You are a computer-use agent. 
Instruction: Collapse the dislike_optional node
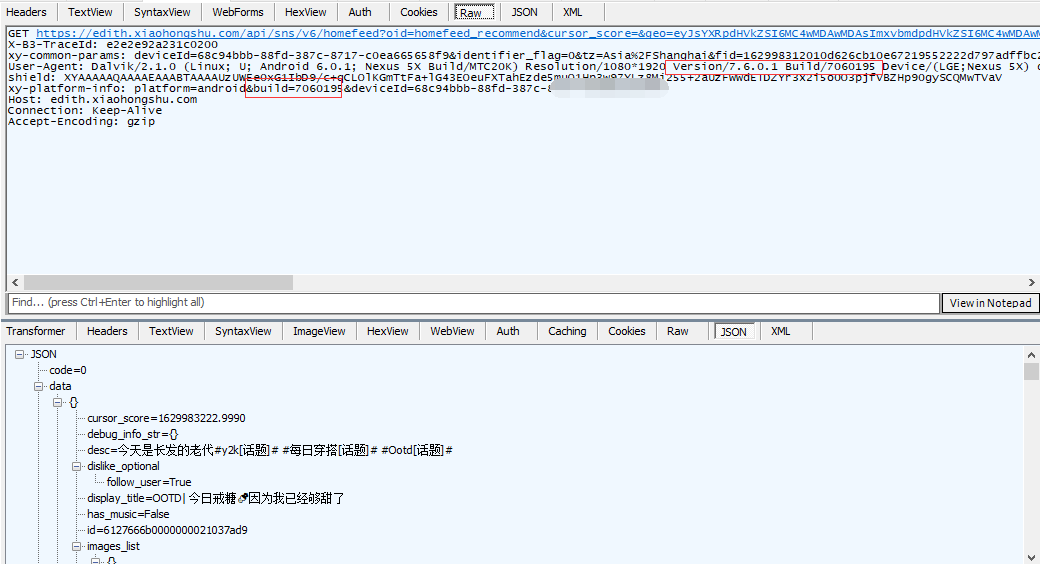click(x=77, y=466)
